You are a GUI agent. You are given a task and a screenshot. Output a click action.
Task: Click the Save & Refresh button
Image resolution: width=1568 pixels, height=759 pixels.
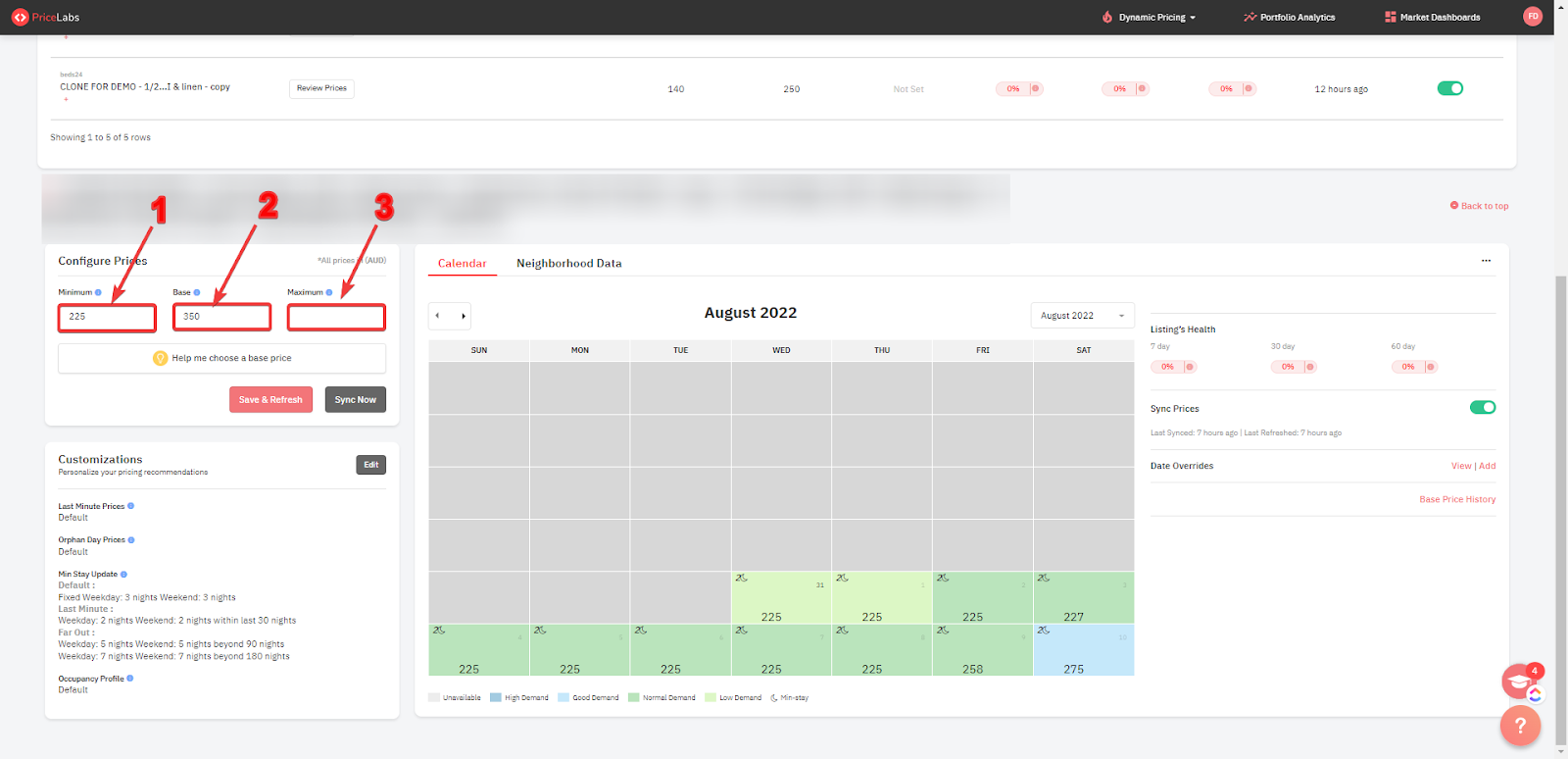click(x=270, y=399)
